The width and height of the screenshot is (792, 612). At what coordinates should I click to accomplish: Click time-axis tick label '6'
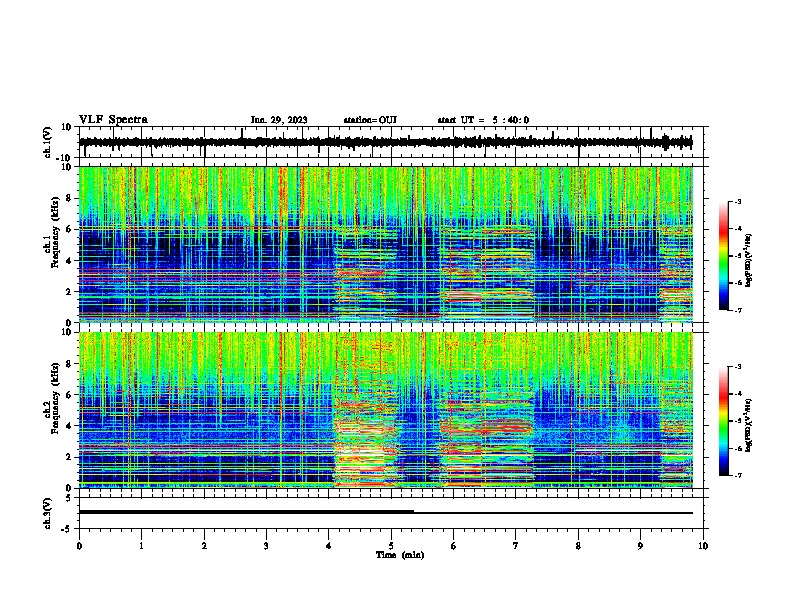[454, 546]
